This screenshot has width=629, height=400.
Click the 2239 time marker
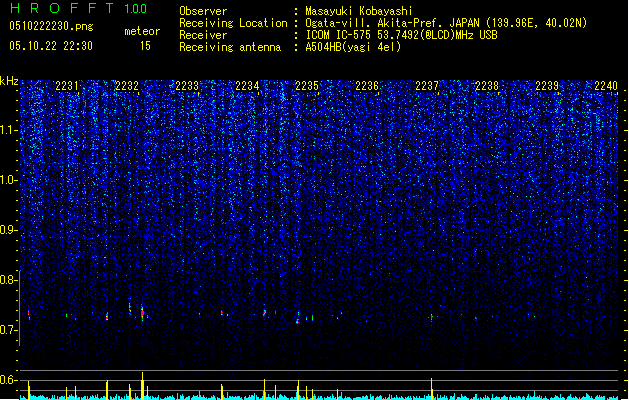point(547,86)
